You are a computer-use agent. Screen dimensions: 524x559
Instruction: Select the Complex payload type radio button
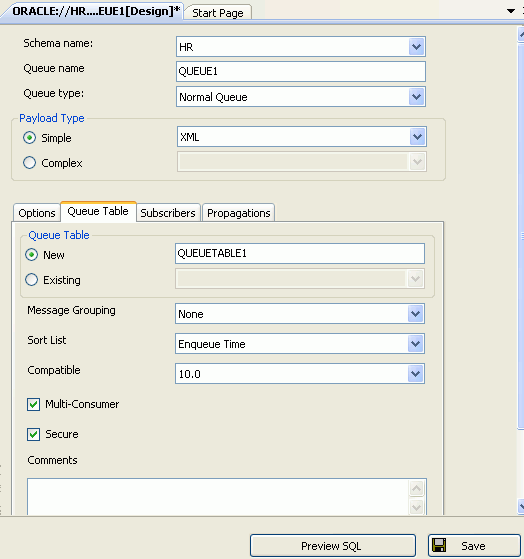[30, 163]
